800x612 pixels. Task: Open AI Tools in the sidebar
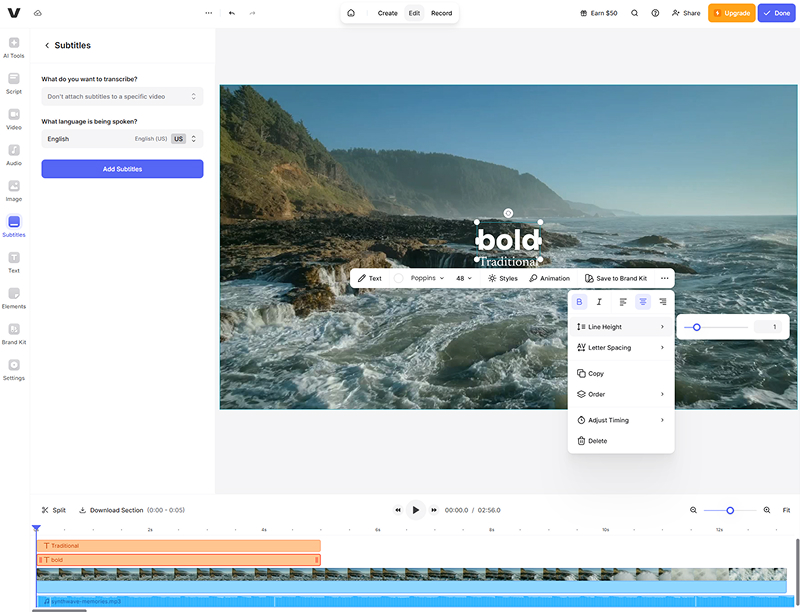click(14, 47)
